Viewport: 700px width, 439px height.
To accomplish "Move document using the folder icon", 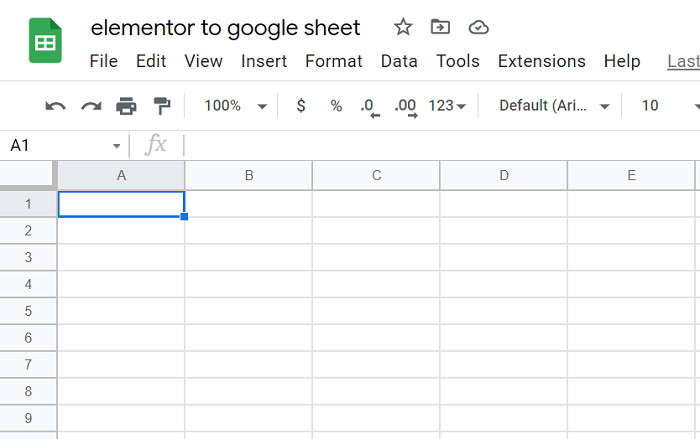I will pos(440,27).
